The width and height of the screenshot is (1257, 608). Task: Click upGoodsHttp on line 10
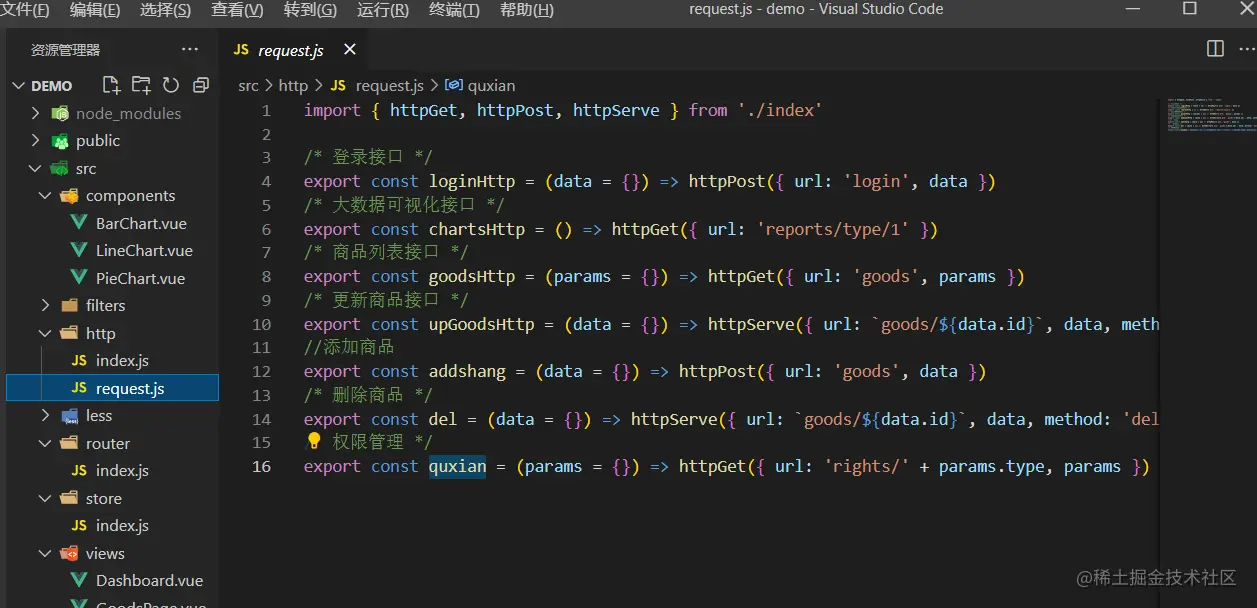[482, 324]
